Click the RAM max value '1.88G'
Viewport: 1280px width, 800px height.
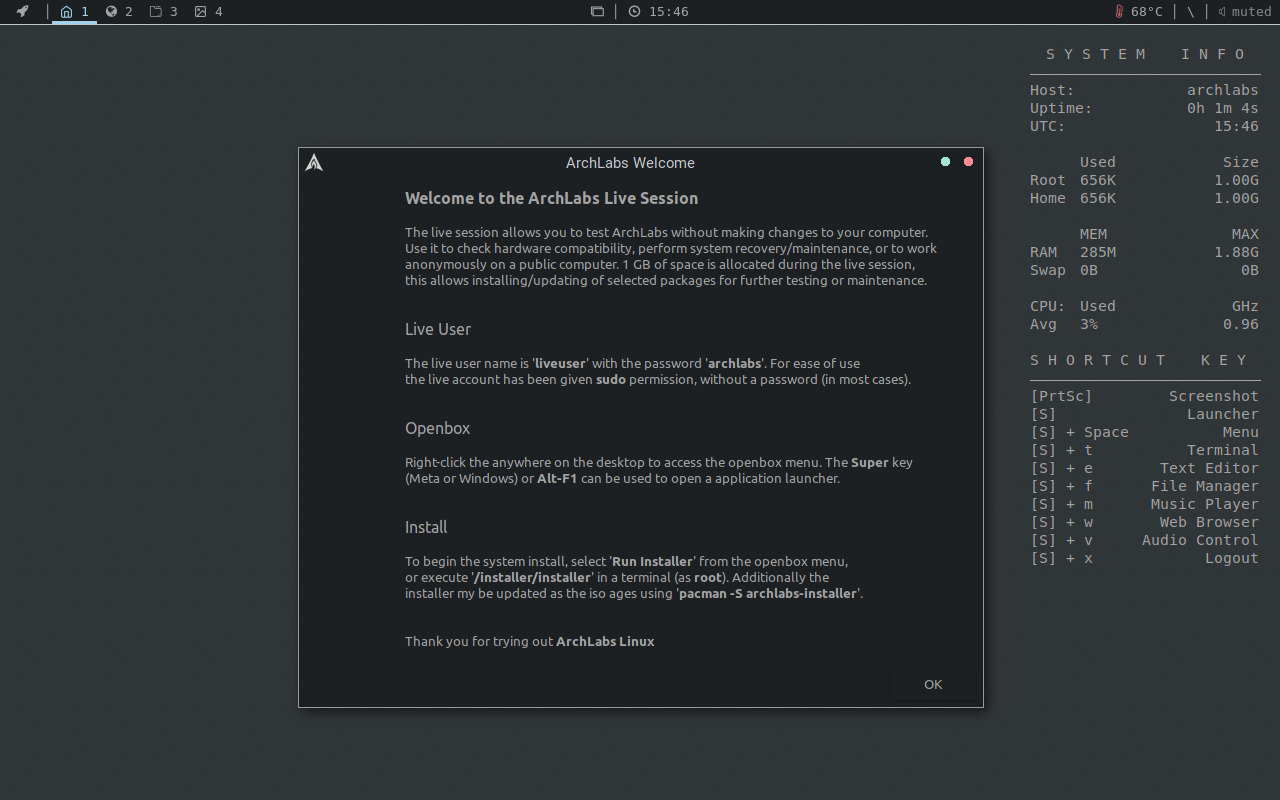[x=1236, y=252]
